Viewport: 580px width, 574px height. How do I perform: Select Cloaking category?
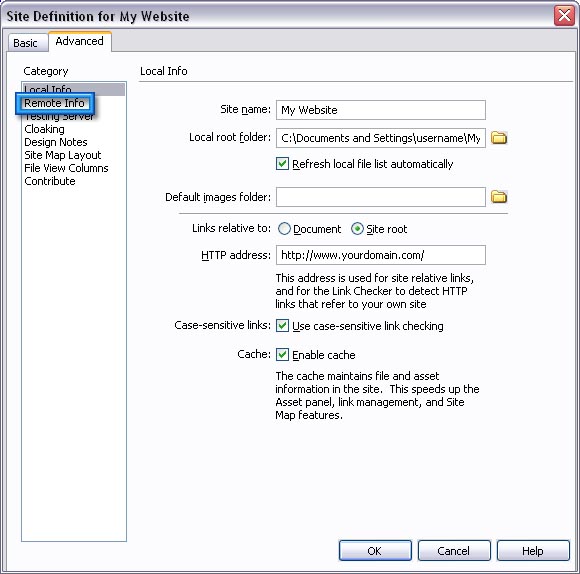point(44,129)
